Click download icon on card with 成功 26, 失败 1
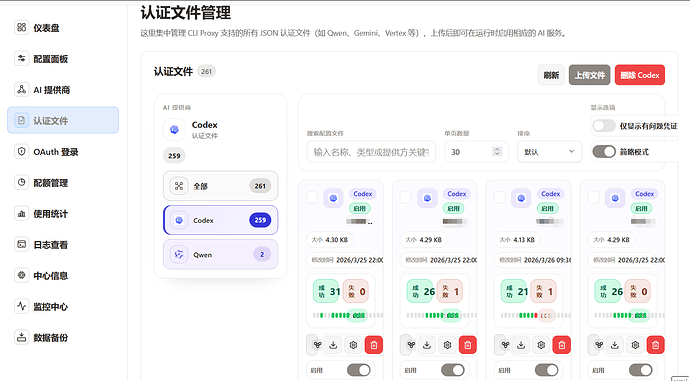Screen dimensions: 690x381 427,345
